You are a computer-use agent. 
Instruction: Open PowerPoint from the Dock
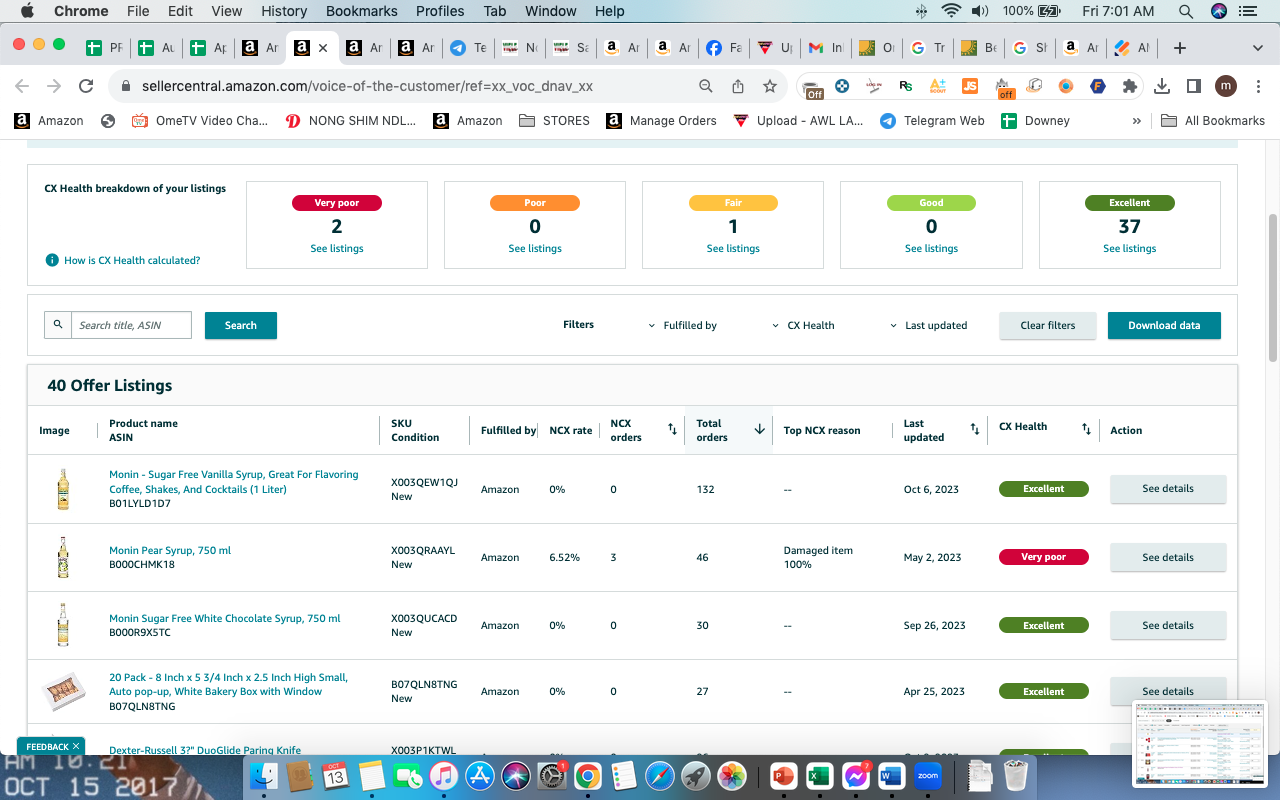[783, 775]
